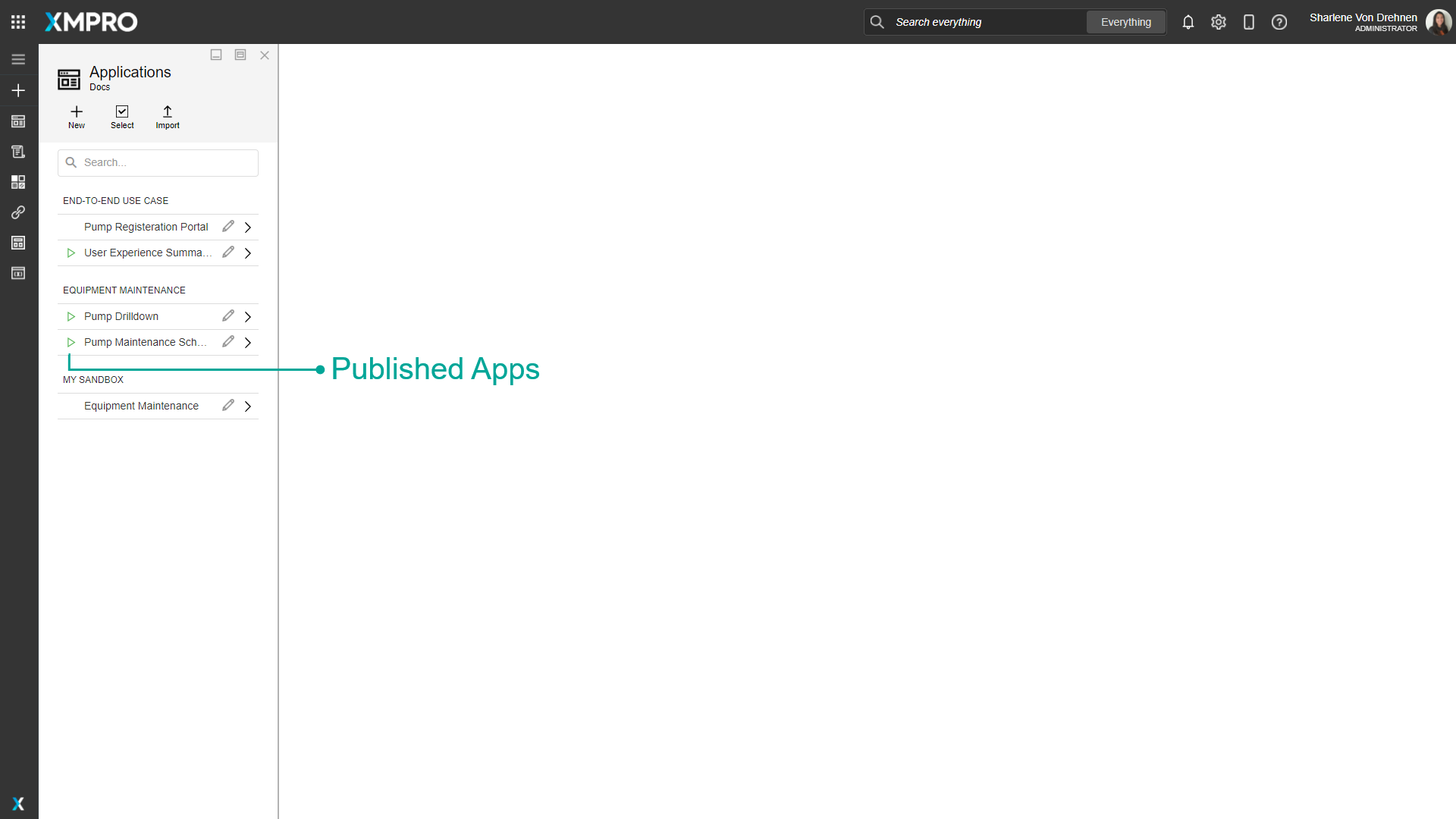This screenshot has width=1456, height=819.
Task: Expand the Equipment Maintenance sandbox app
Action: (x=248, y=406)
